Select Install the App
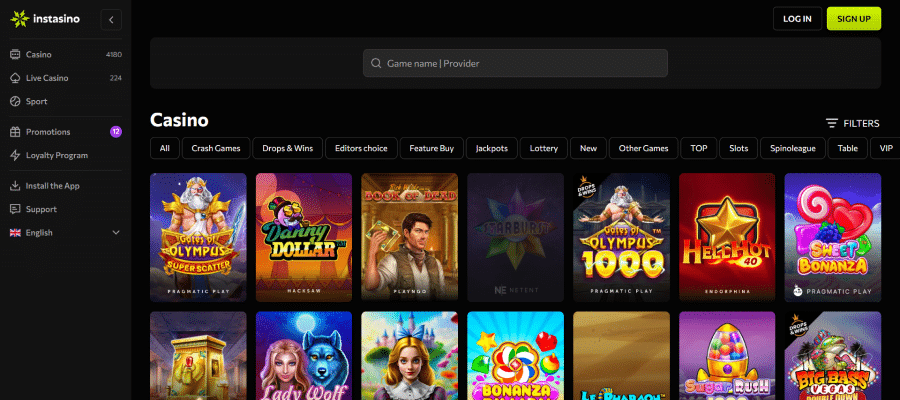The width and height of the screenshot is (900, 400). (65, 186)
